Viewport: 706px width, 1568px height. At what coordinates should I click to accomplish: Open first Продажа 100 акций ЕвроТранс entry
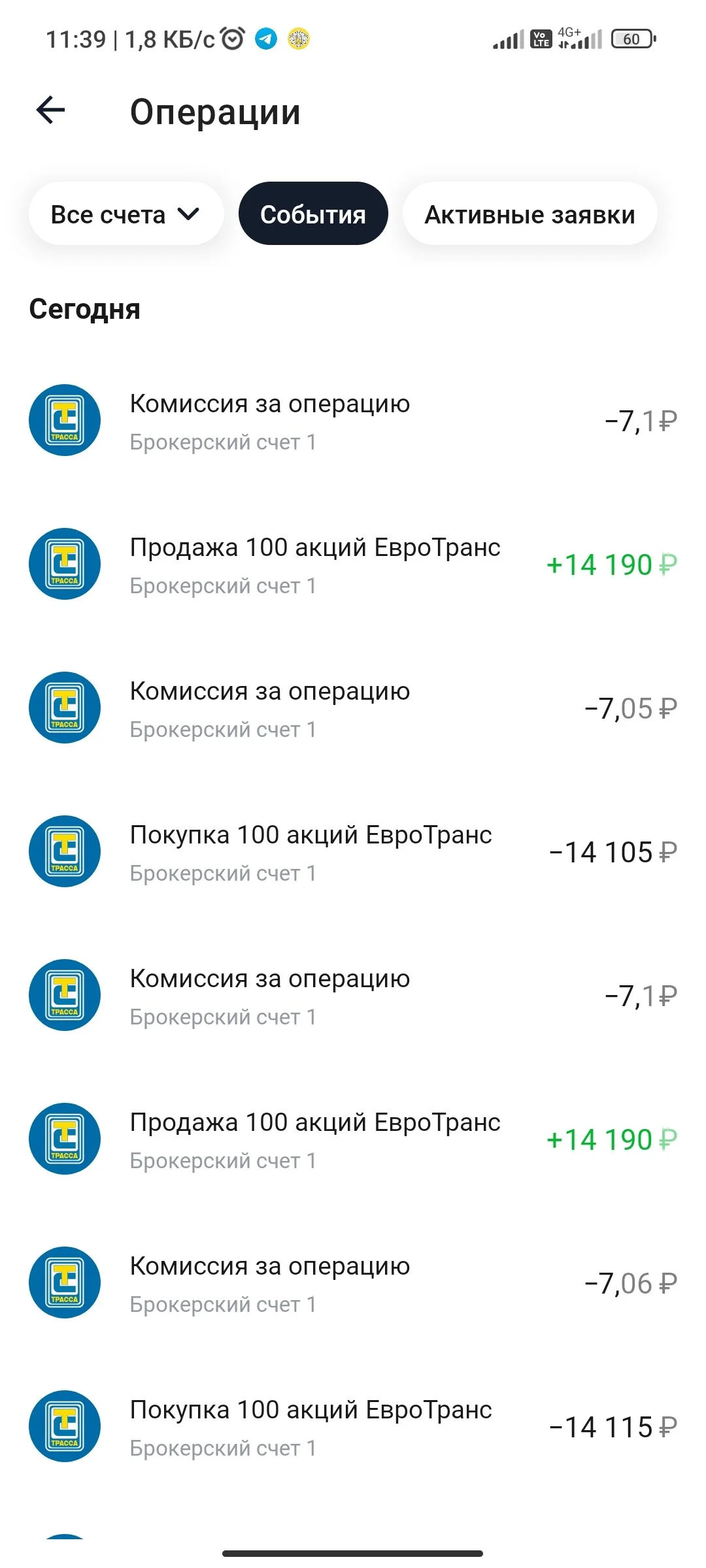point(353,564)
